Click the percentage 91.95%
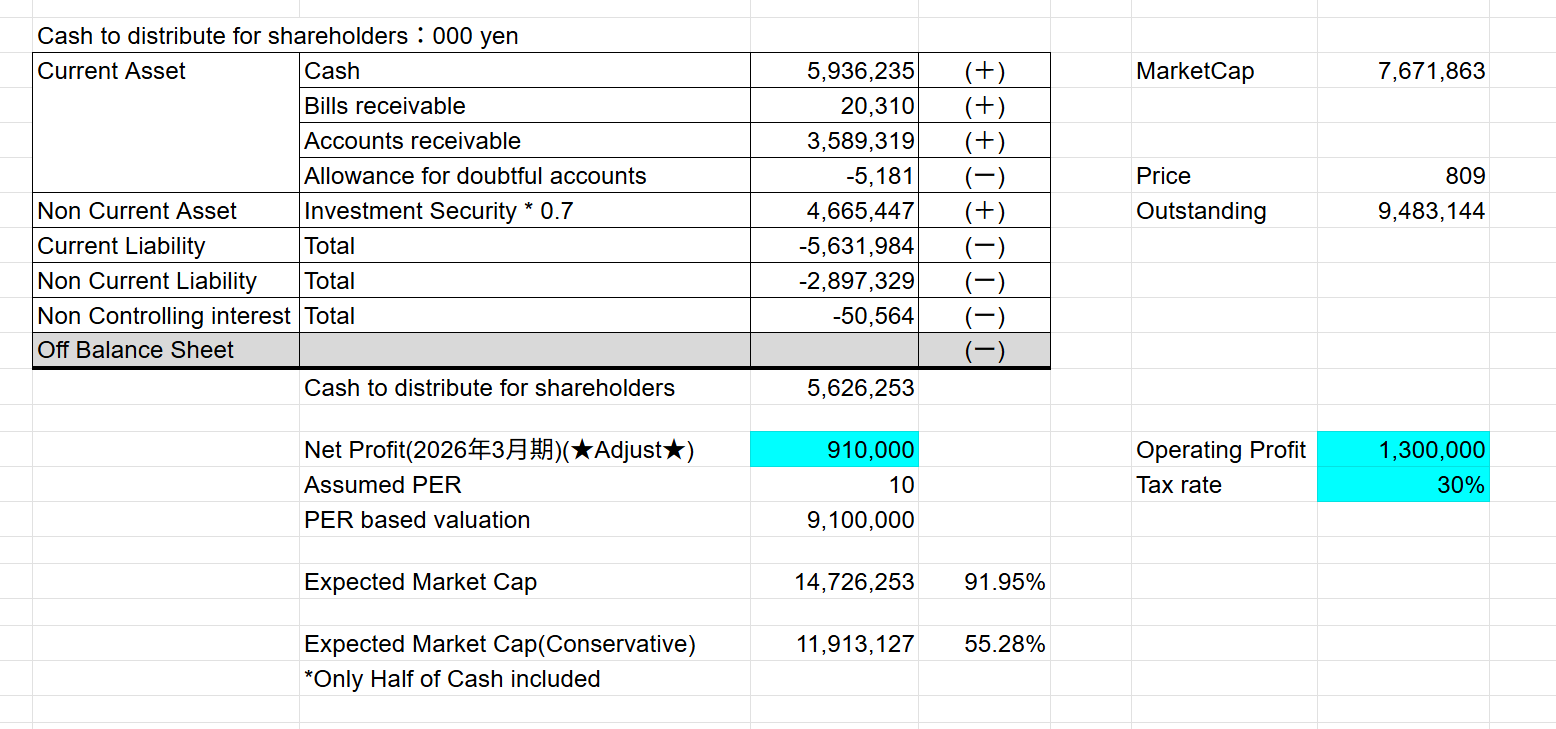The height and width of the screenshot is (729, 1556). click(x=984, y=582)
